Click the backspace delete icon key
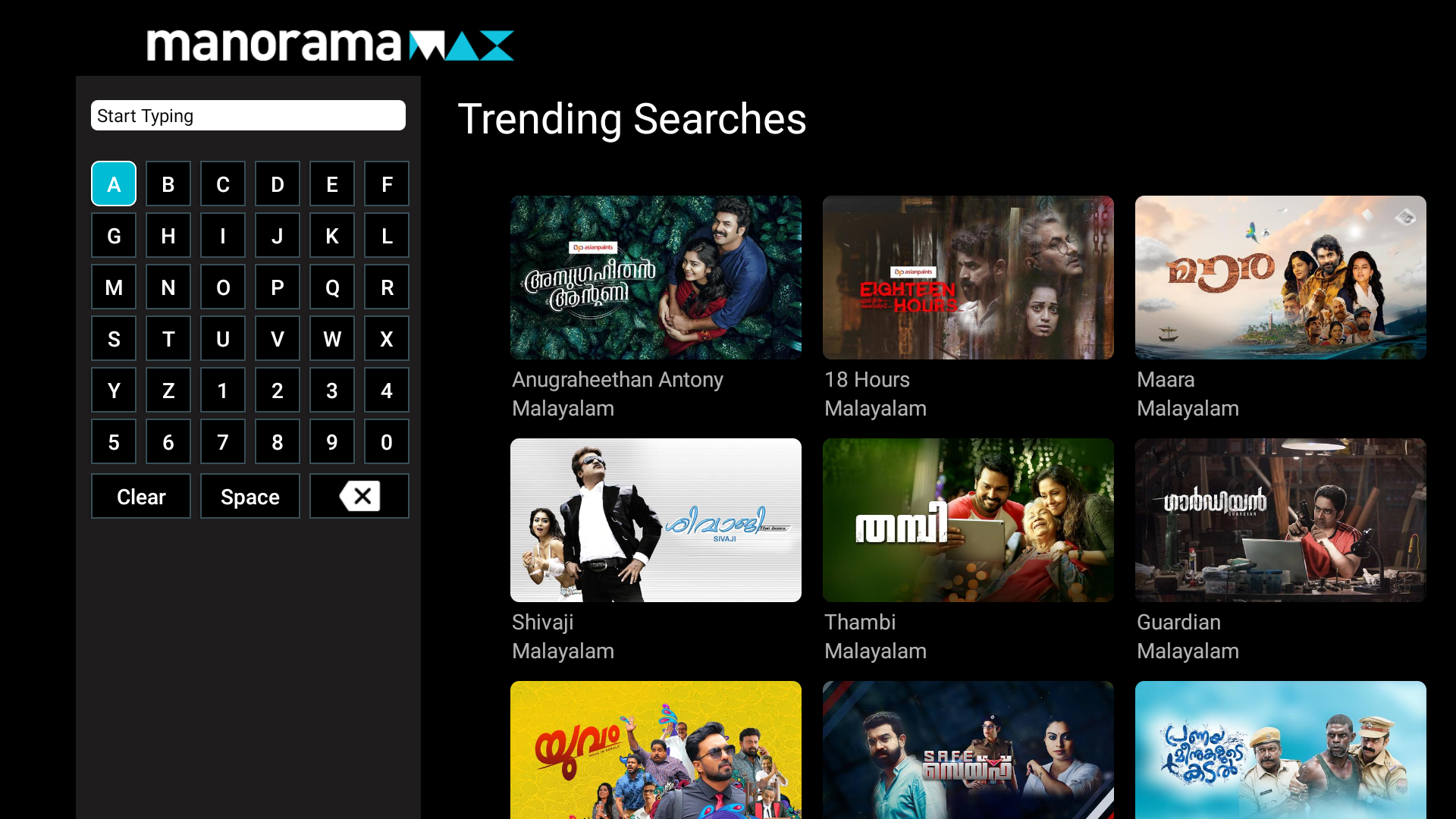The width and height of the screenshot is (1456, 819). tap(359, 497)
